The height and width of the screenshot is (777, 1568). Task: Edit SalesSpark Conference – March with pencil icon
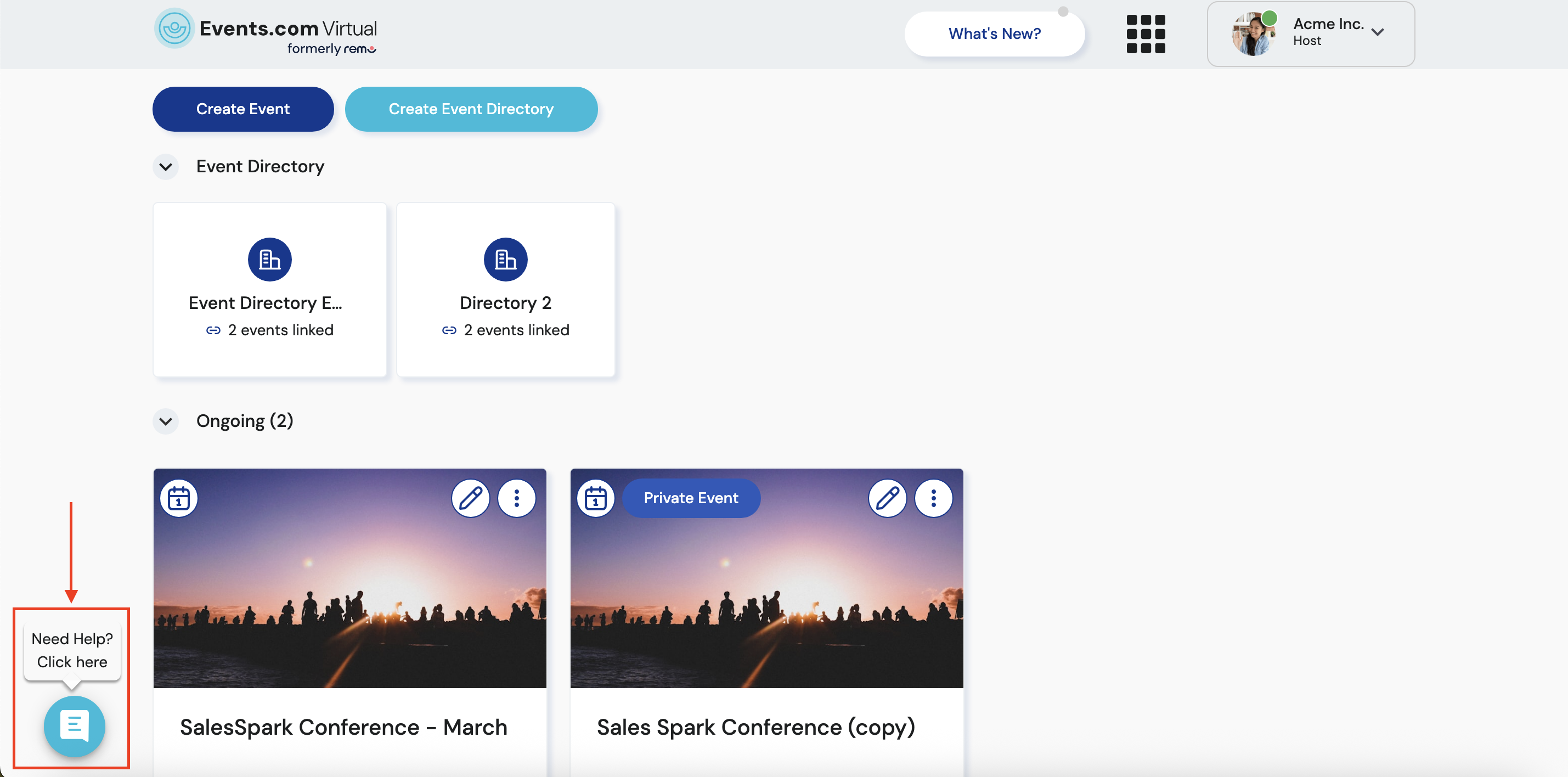coord(471,498)
